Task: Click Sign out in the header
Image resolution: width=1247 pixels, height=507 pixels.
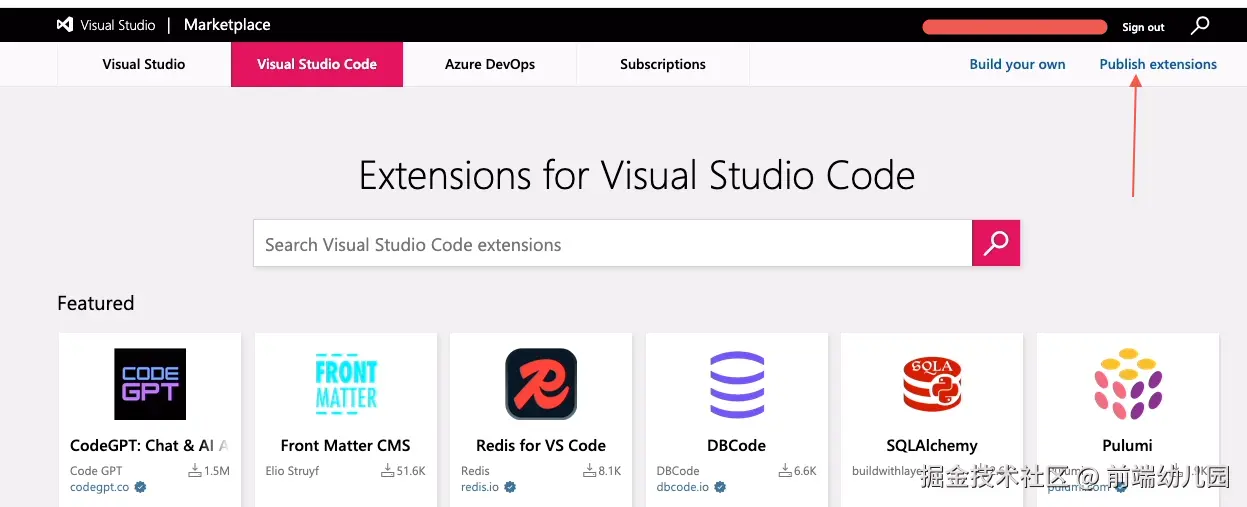Action: pyautogui.click(x=1143, y=27)
